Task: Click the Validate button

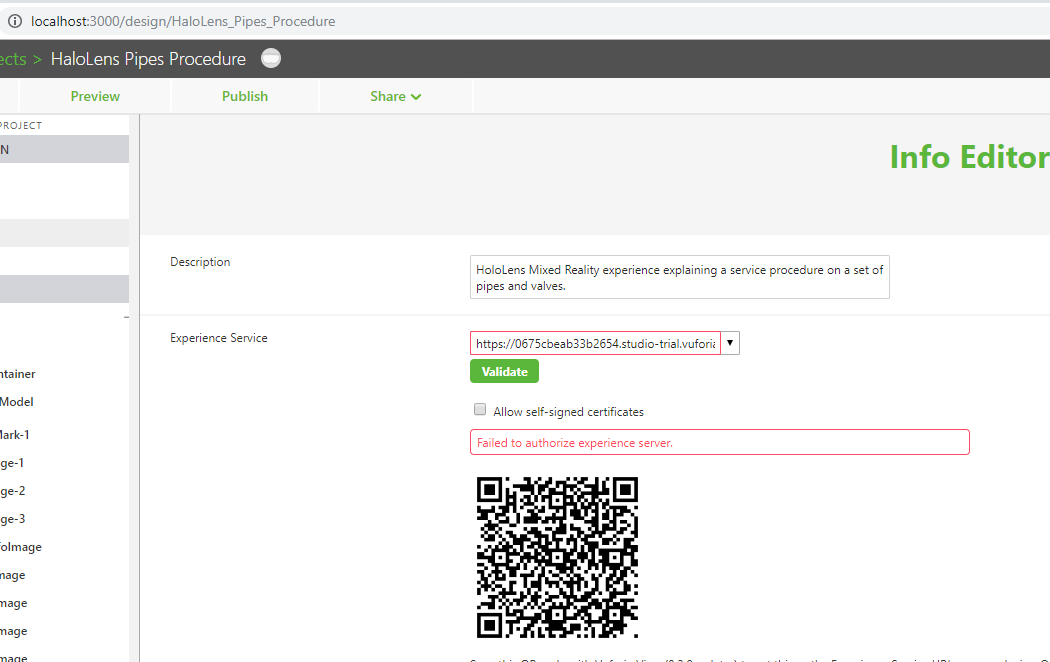Action: [504, 371]
